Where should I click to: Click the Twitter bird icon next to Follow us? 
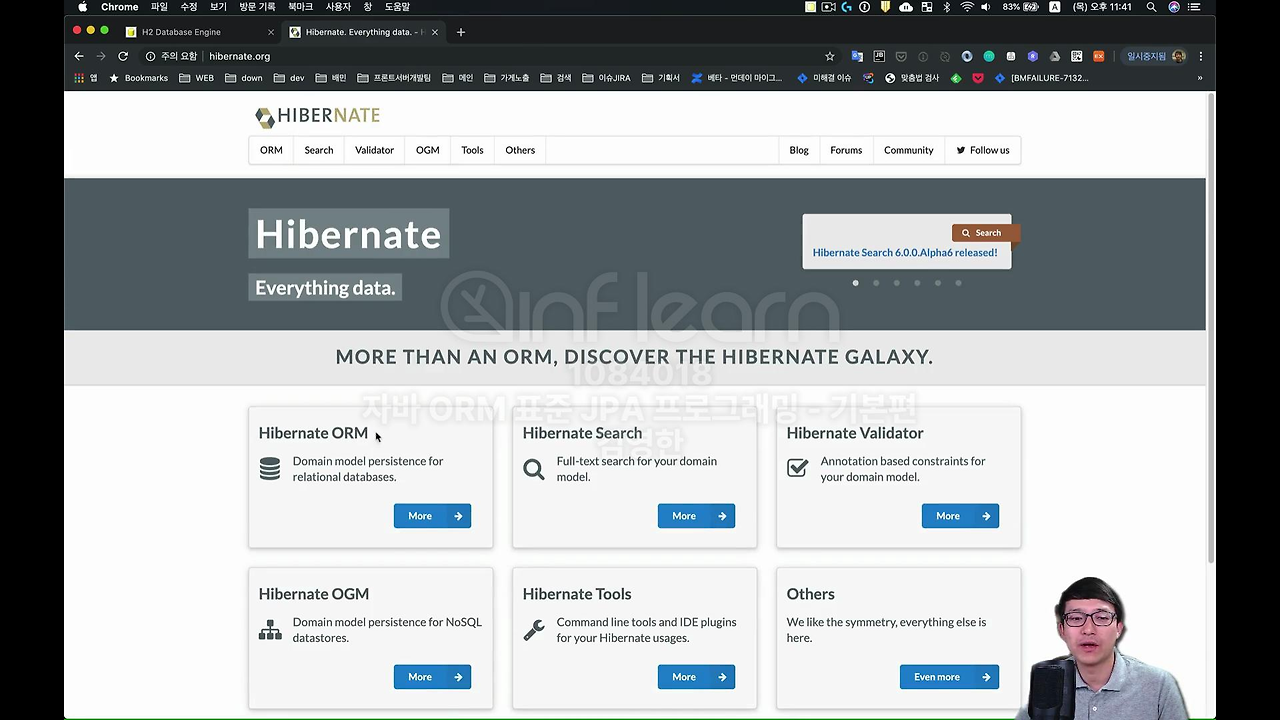pyautogui.click(x=961, y=150)
